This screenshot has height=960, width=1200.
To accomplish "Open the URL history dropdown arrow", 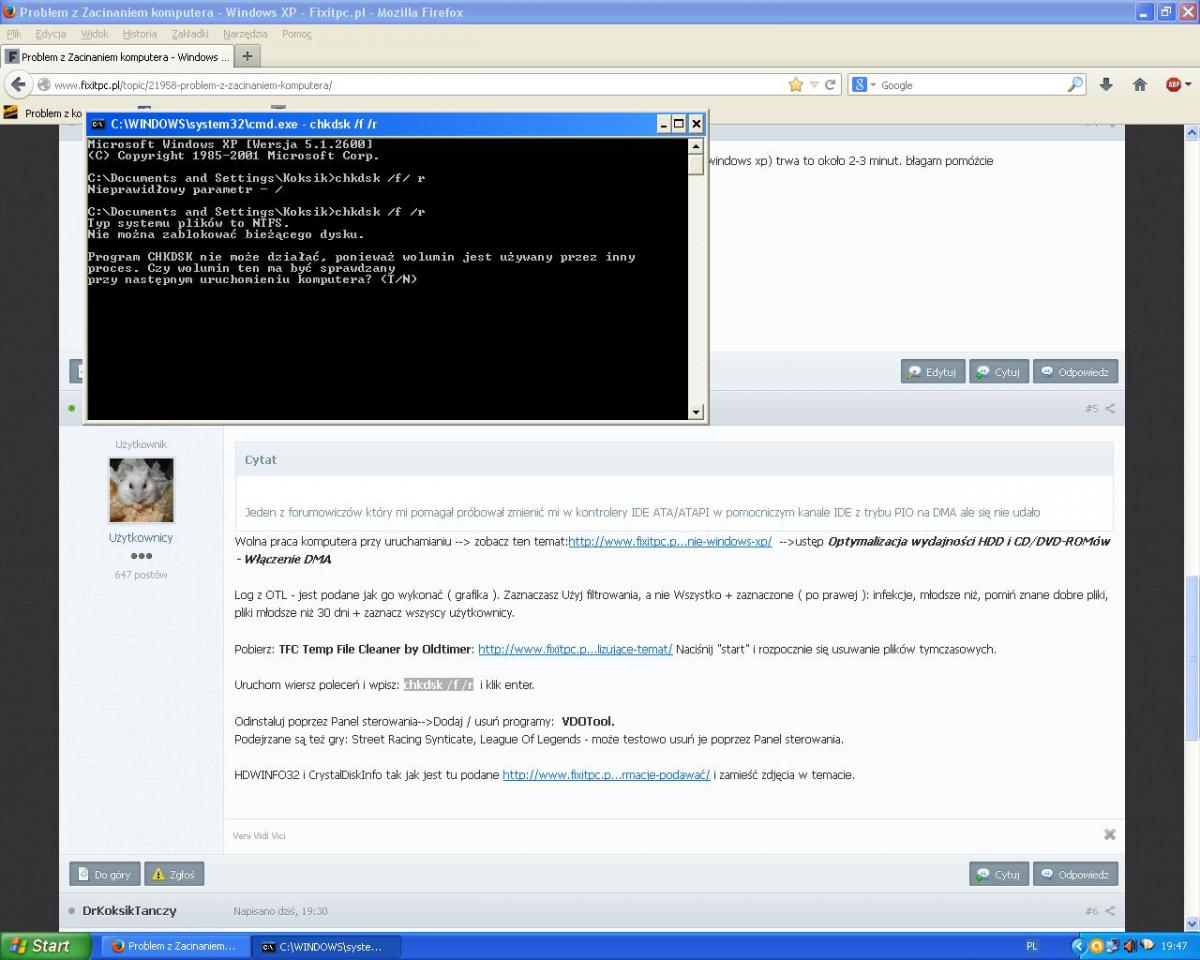I will (x=814, y=85).
